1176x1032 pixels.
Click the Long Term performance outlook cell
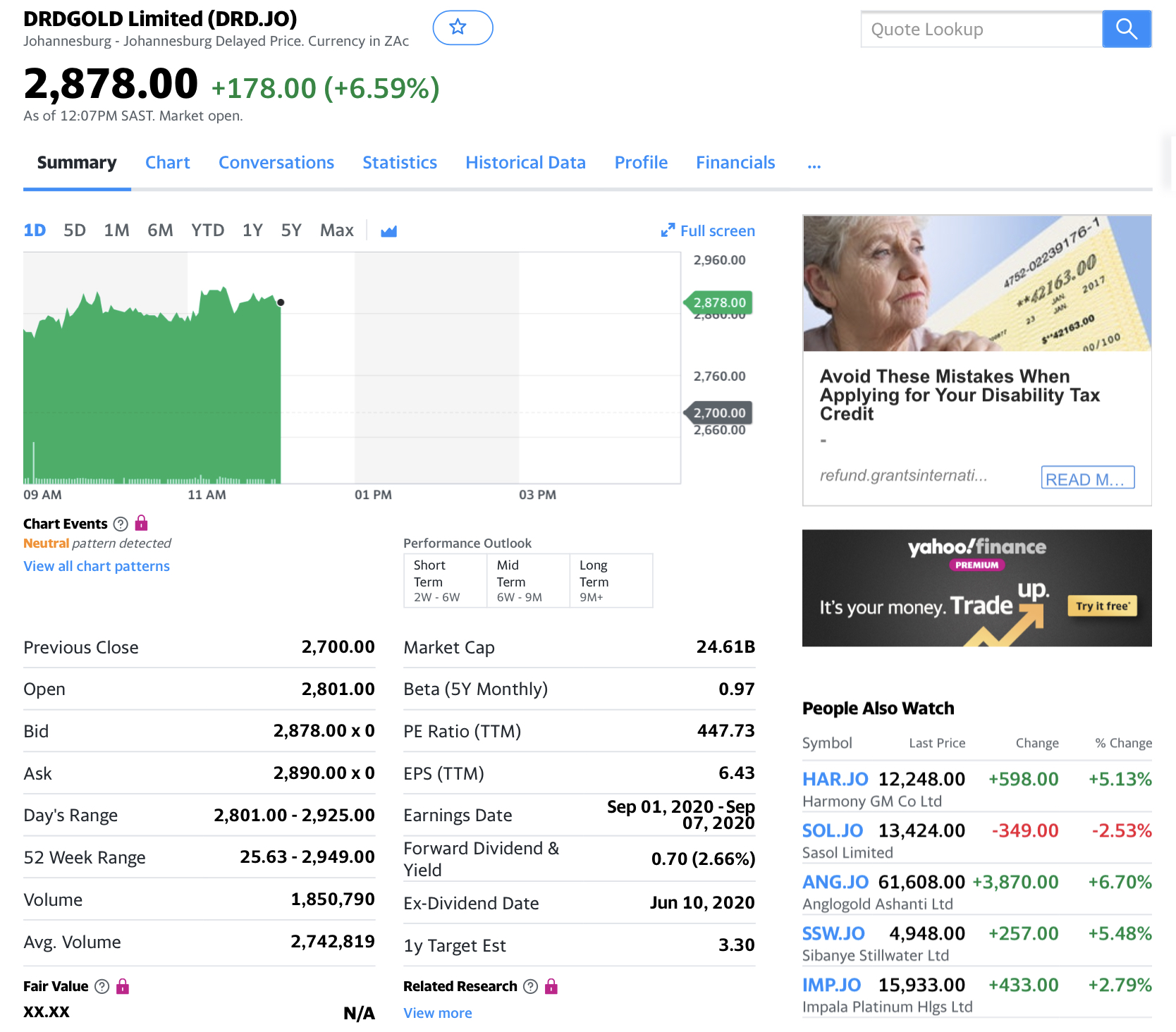611,581
